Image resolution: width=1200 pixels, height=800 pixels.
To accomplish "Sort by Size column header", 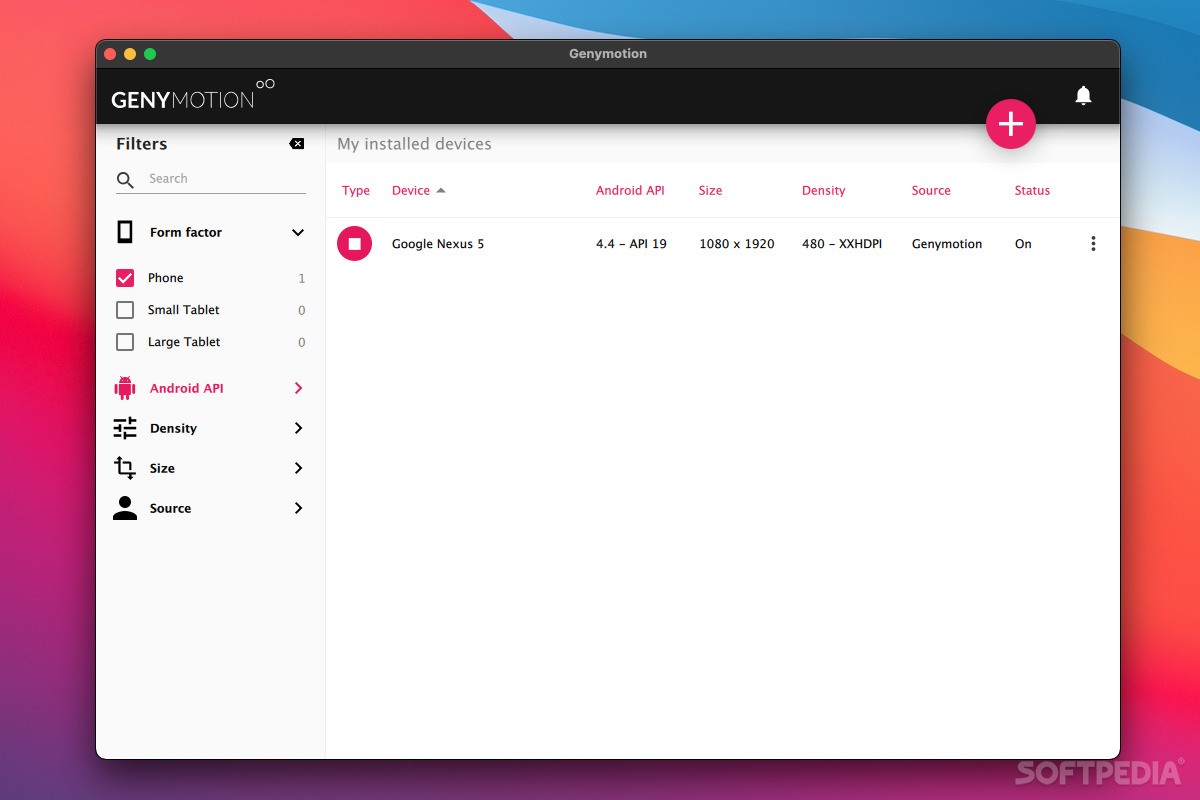I will pyautogui.click(x=710, y=190).
